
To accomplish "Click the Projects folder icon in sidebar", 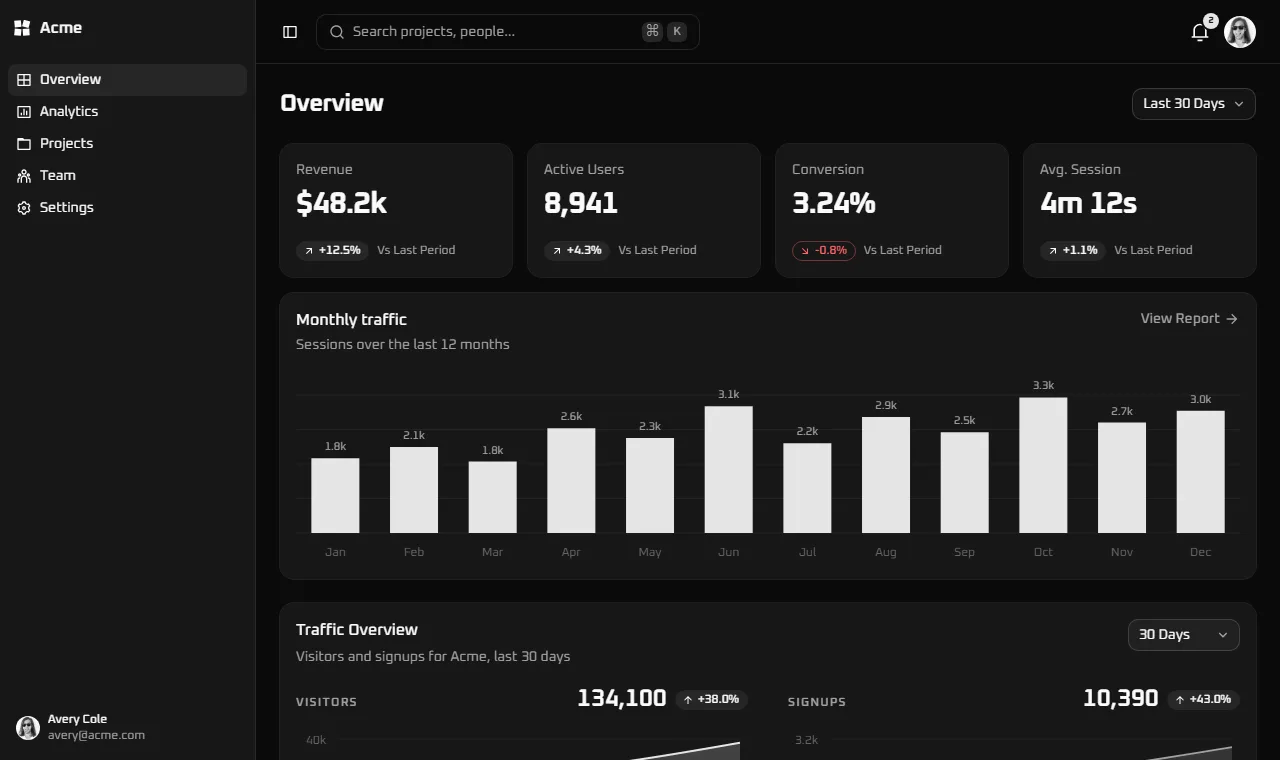I will tap(24, 144).
